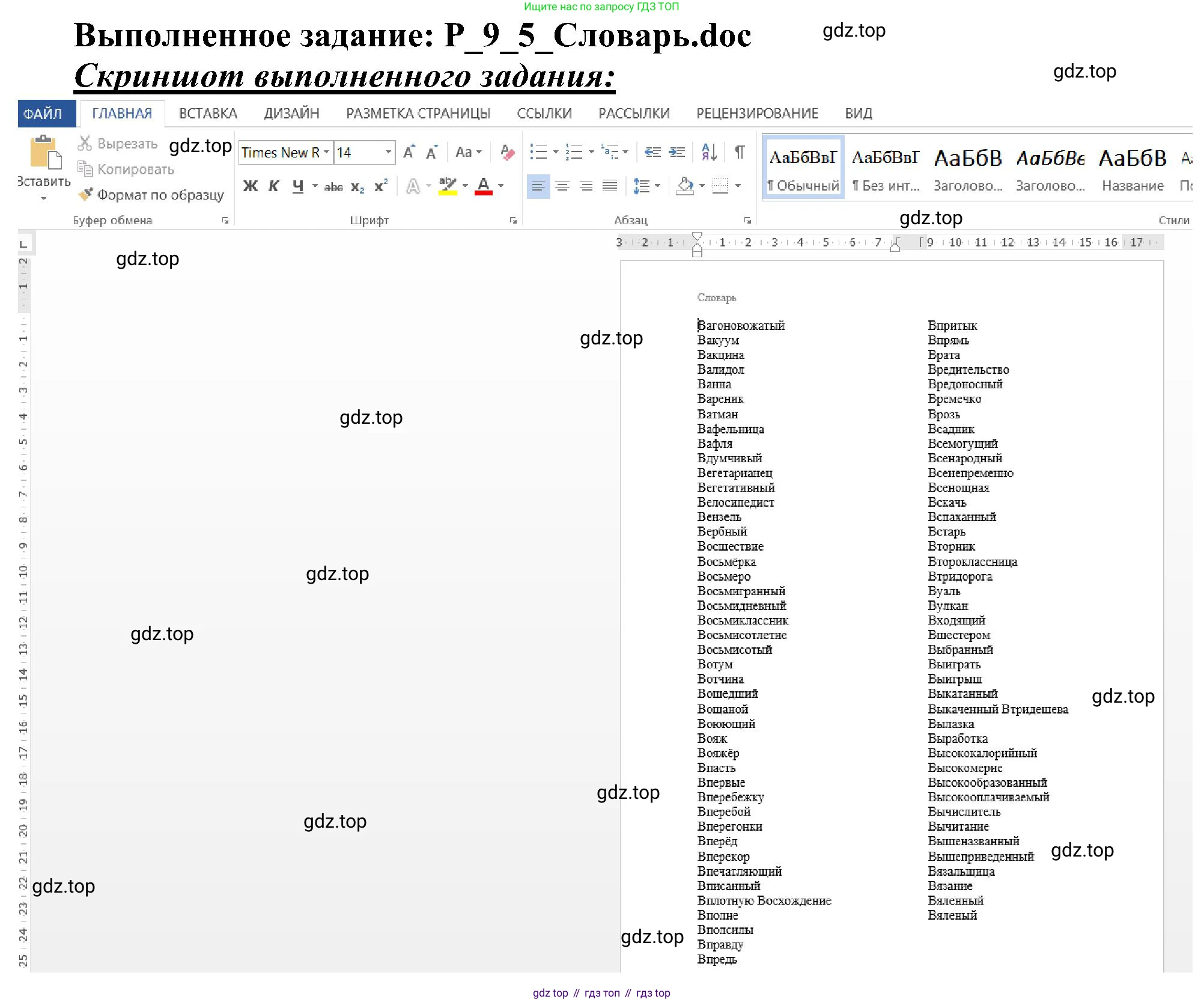Click the tab selector at the ruler corner
Image resolution: width=1204 pixels, height=1002 pixels.
(23, 244)
